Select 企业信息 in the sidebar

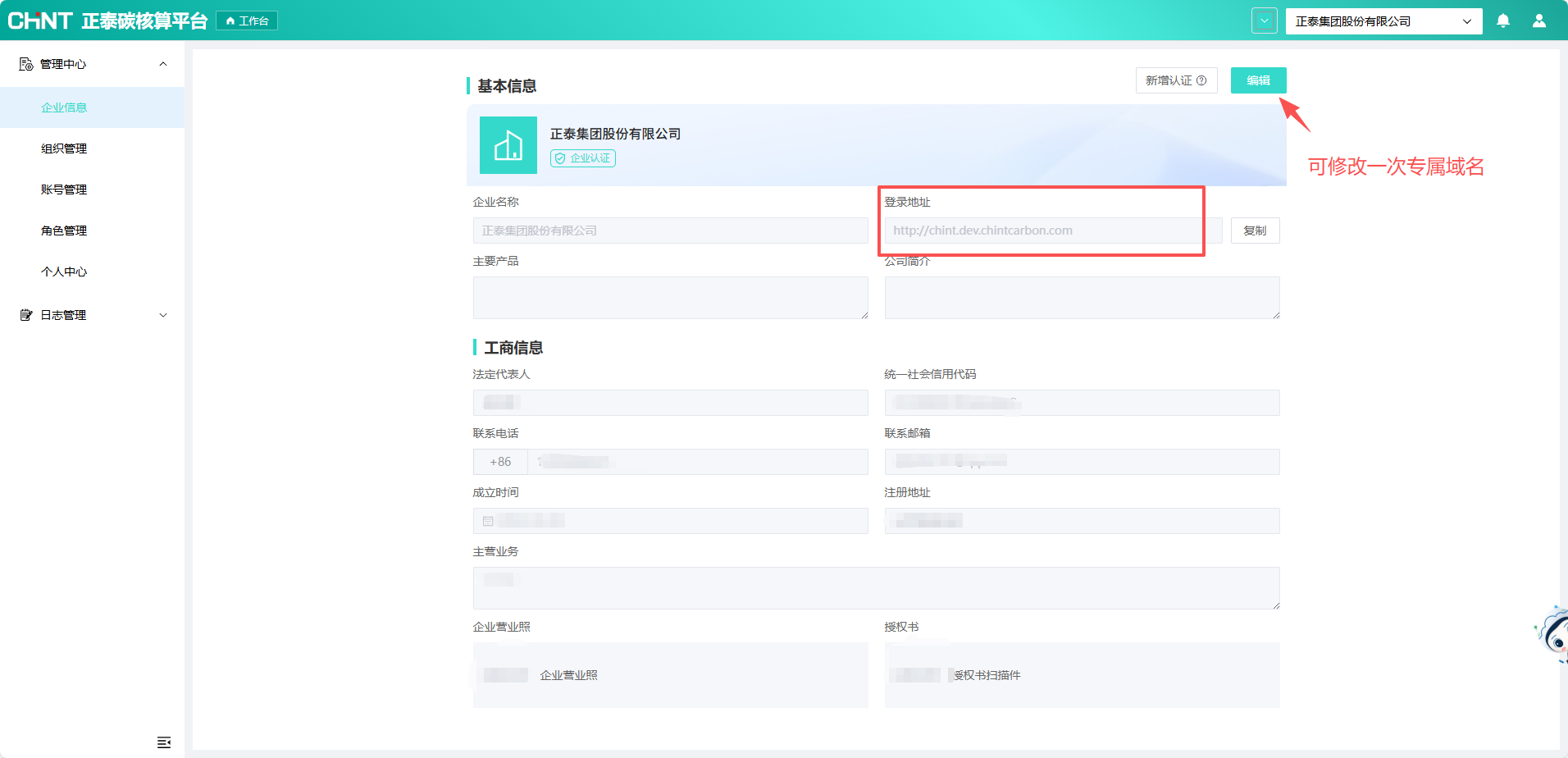point(92,107)
